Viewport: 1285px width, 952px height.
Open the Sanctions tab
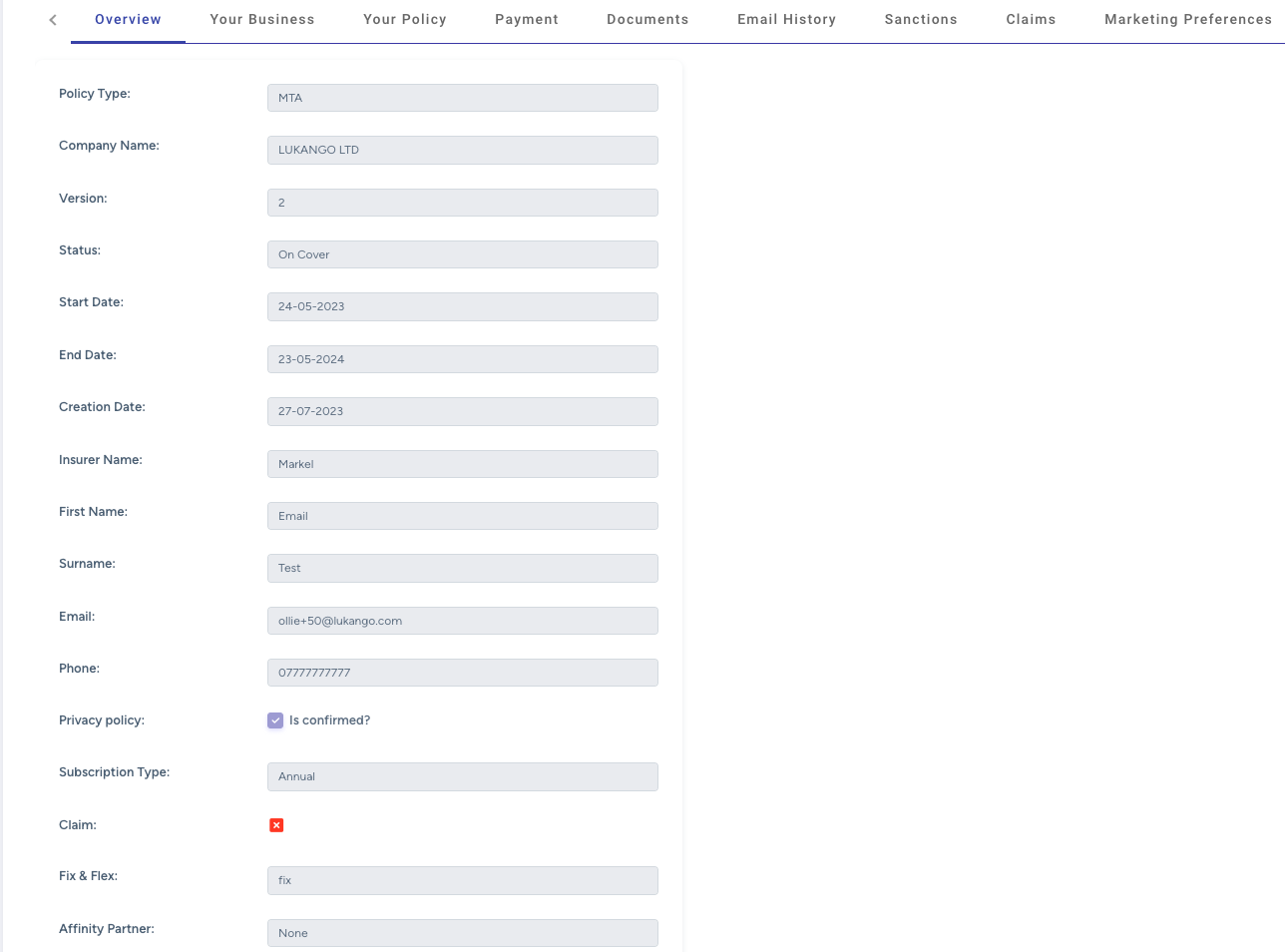[920, 19]
